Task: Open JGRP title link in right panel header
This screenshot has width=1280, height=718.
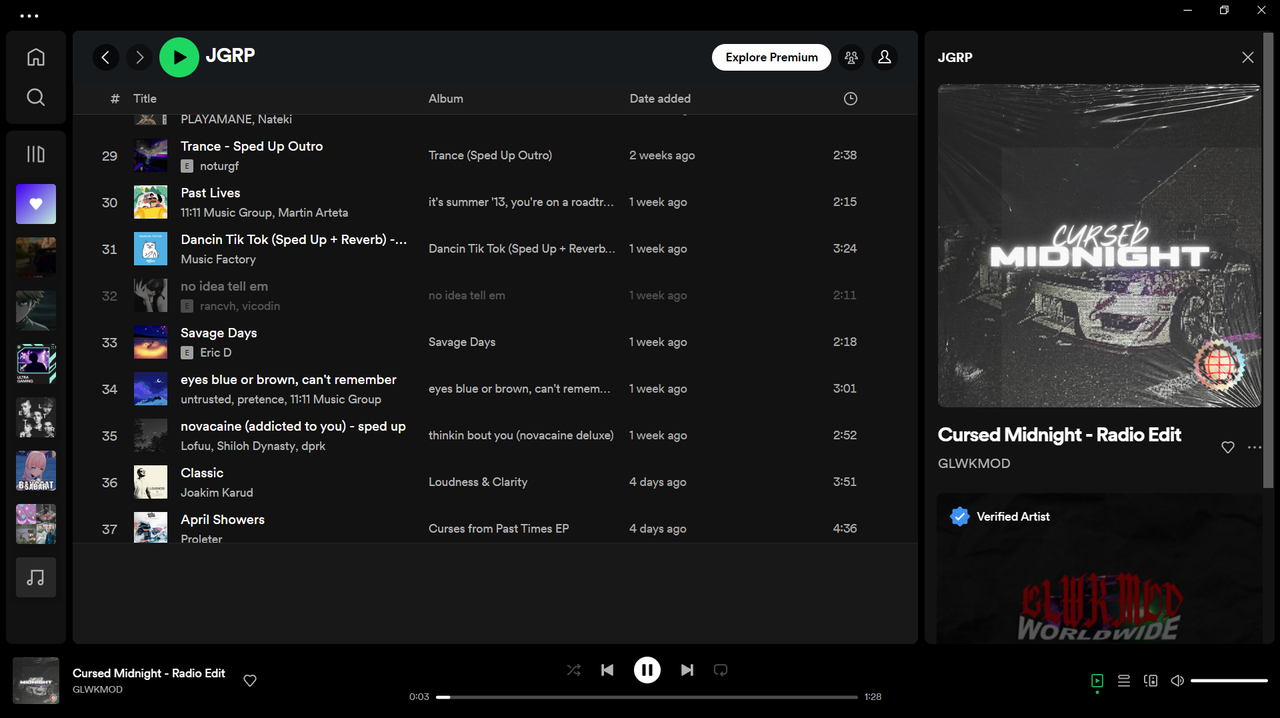Action: pos(955,58)
